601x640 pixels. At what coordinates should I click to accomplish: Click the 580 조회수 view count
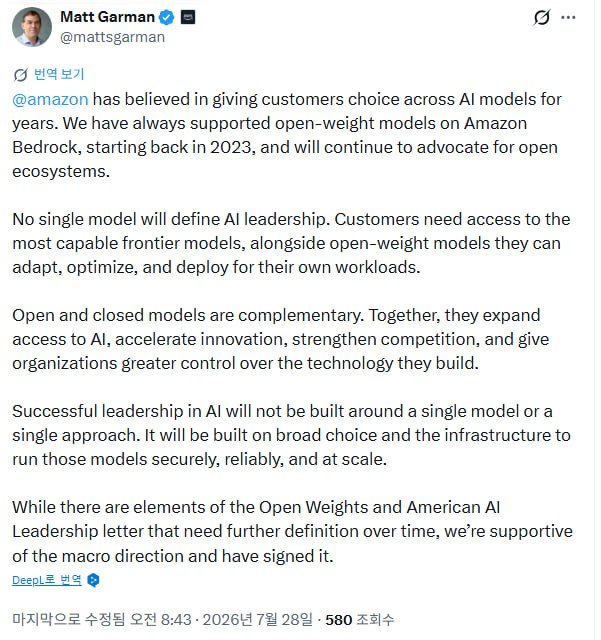pyautogui.click(x=359, y=620)
